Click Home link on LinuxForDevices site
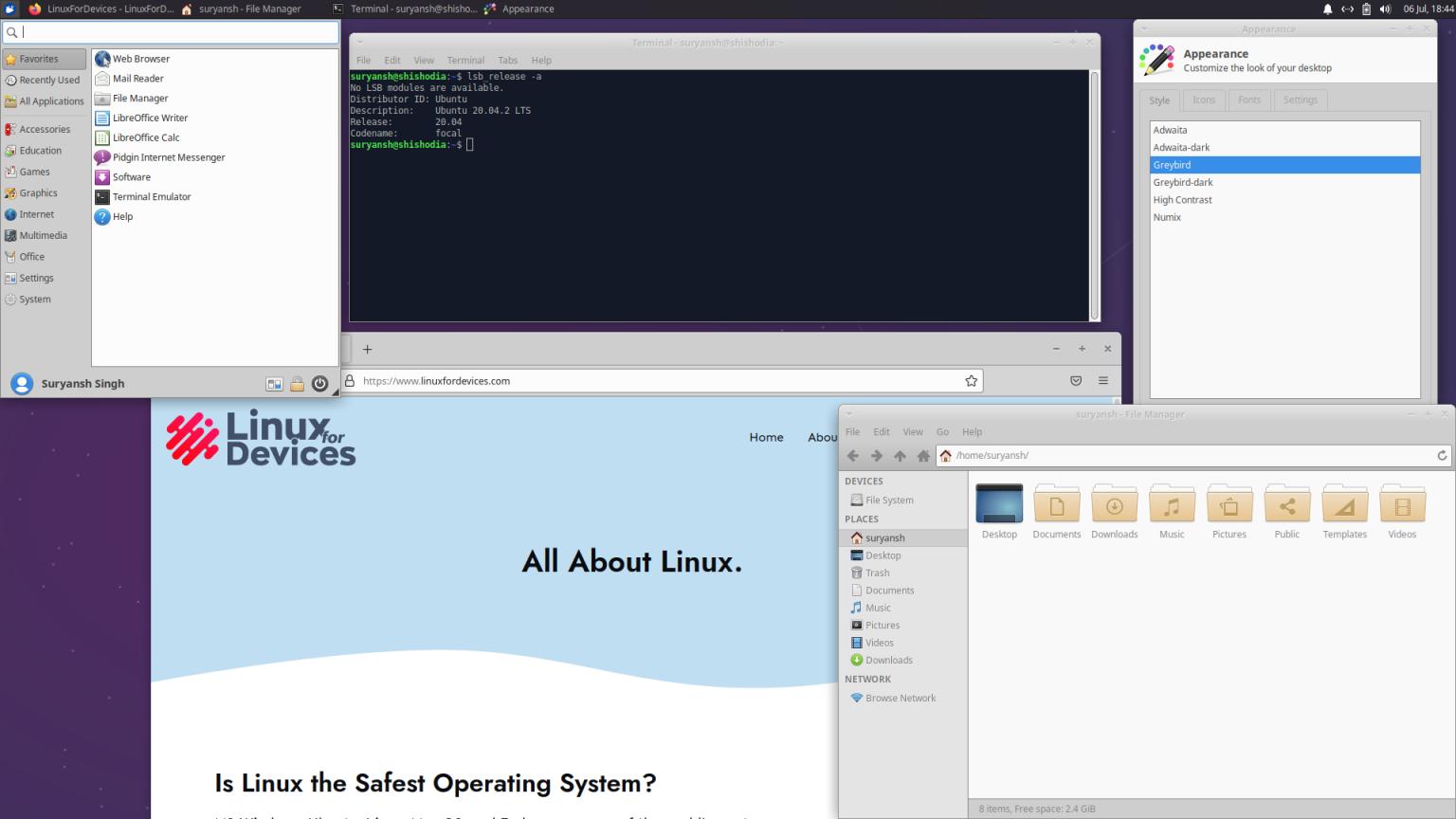The height and width of the screenshot is (819, 1456). (766, 437)
